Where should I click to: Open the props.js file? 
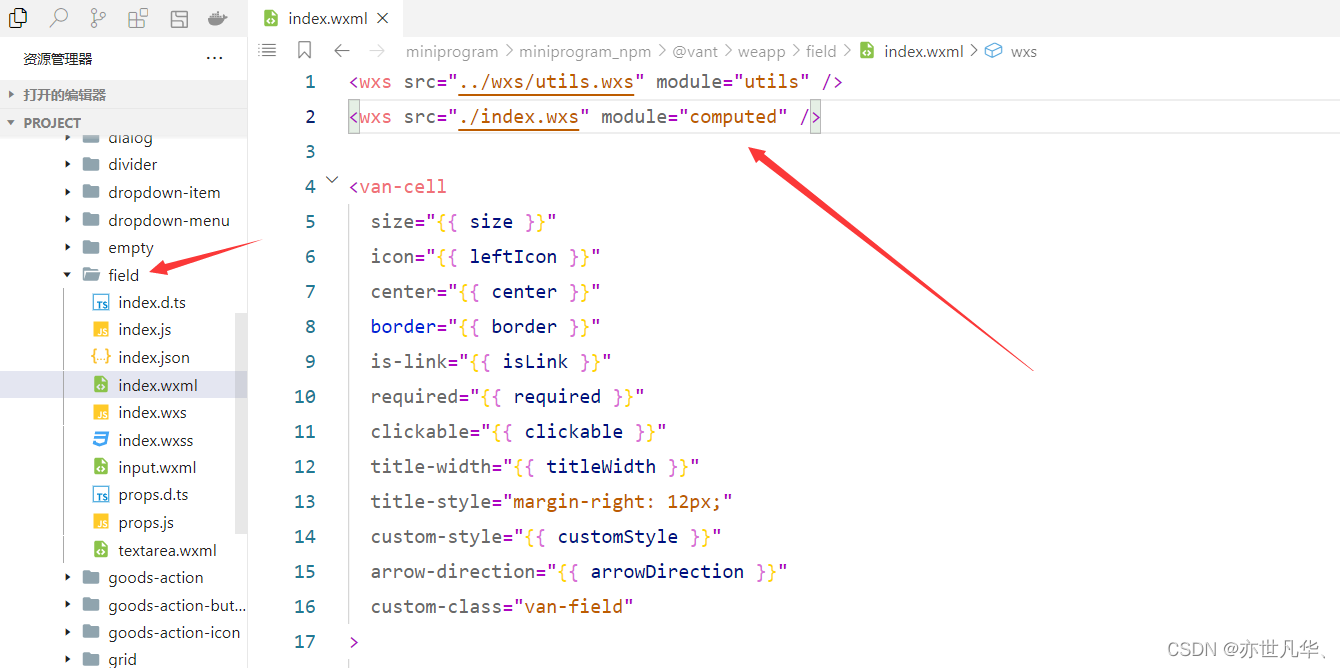click(147, 521)
